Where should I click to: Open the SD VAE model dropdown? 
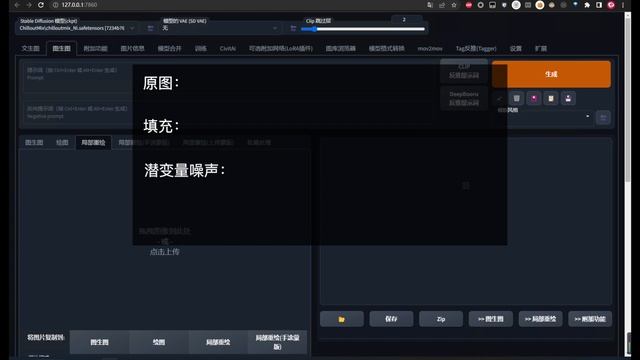(220, 28)
